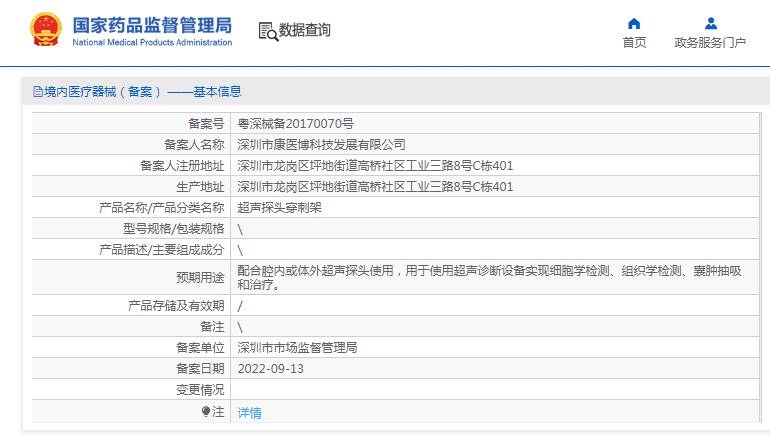Click the 产品描述/主要组成成分 label
This screenshot has width=770, height=435.
click(162, 250)
